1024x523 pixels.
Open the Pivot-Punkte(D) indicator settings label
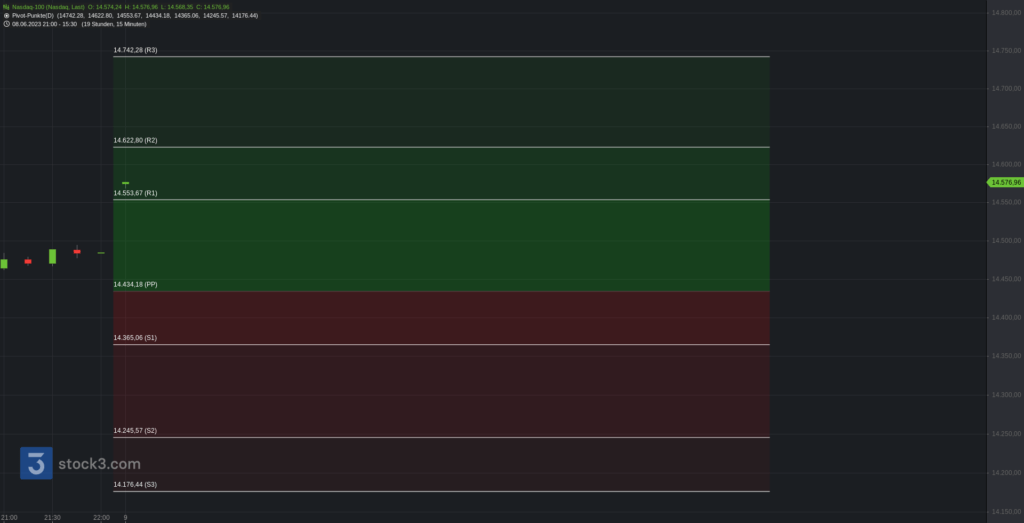(x=33, y=15)
